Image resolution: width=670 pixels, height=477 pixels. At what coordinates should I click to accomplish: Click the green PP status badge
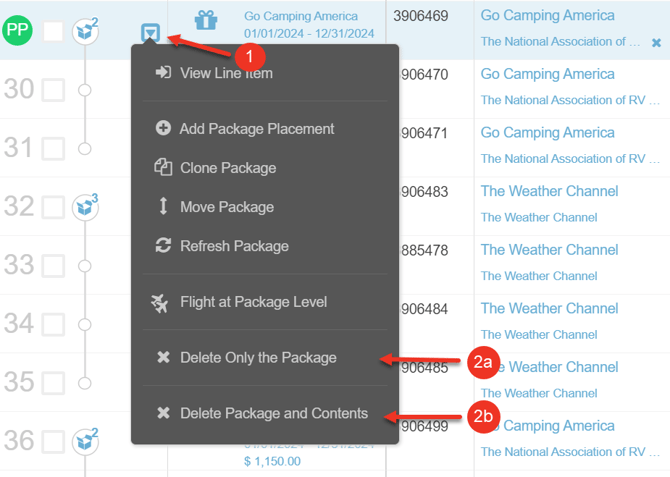pyautogui.click(x=17, y=30)
